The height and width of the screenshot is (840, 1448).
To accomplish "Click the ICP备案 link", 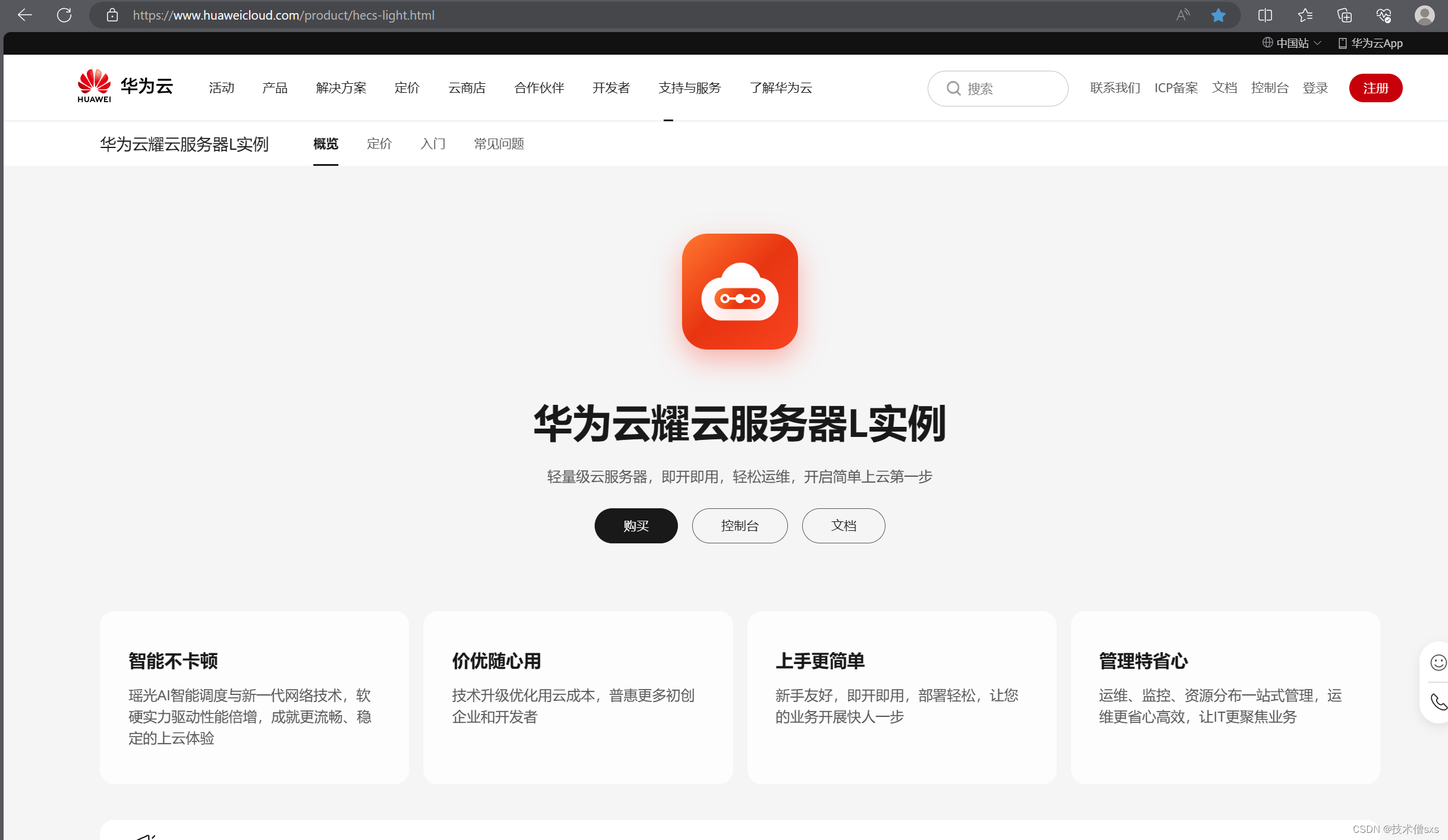I will pyautogui.click(x=1176, y=87).
